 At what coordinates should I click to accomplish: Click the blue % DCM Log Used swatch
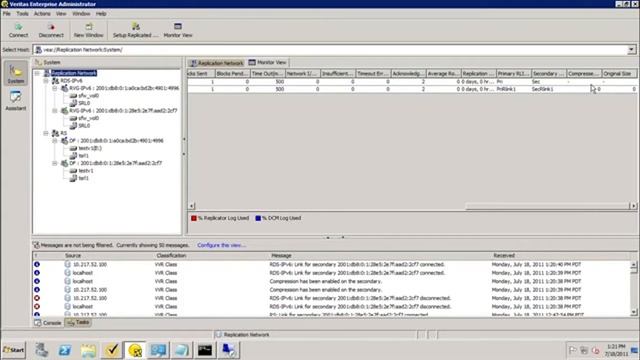click(258, 218)
